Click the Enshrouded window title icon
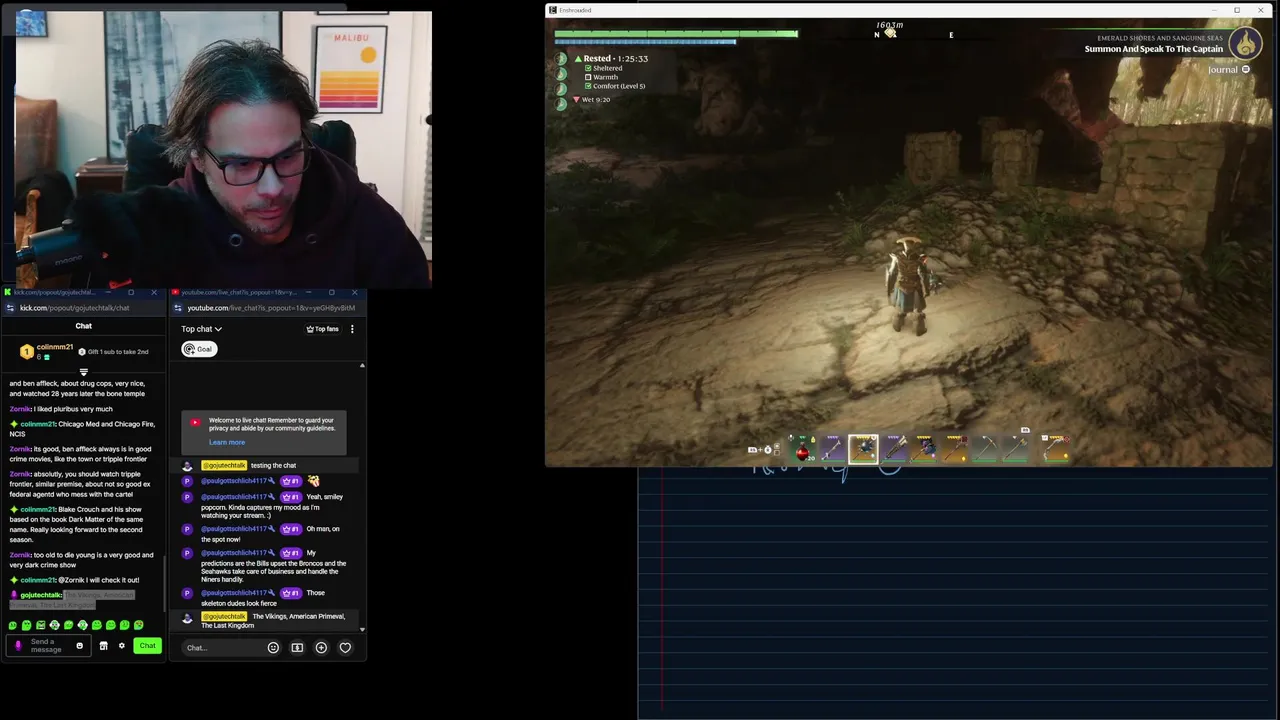 (x=552, y=10)
